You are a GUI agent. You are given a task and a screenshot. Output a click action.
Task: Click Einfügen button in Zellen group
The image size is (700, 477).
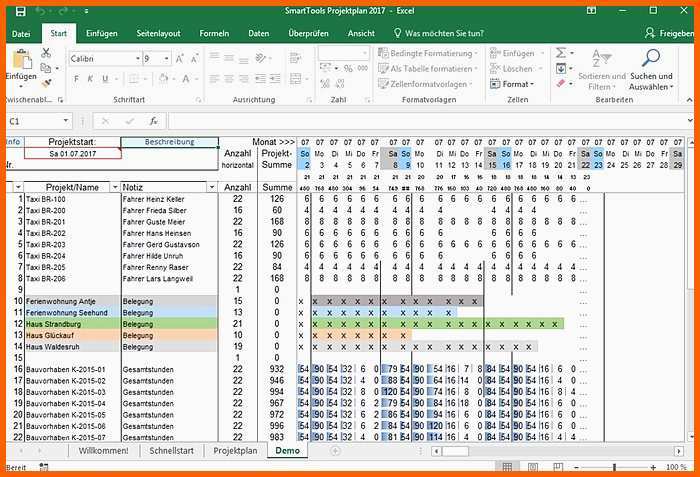517,53
